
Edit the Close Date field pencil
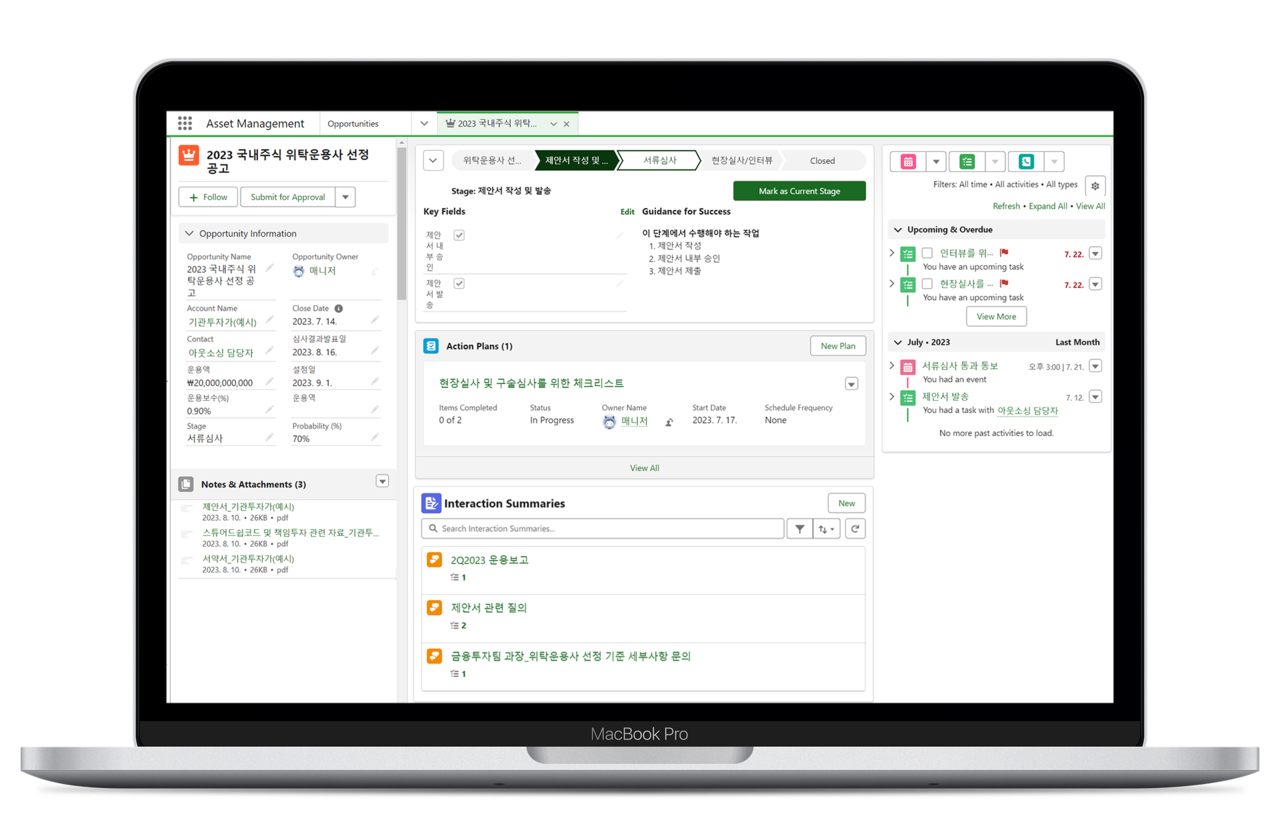[x=374, y=321]
